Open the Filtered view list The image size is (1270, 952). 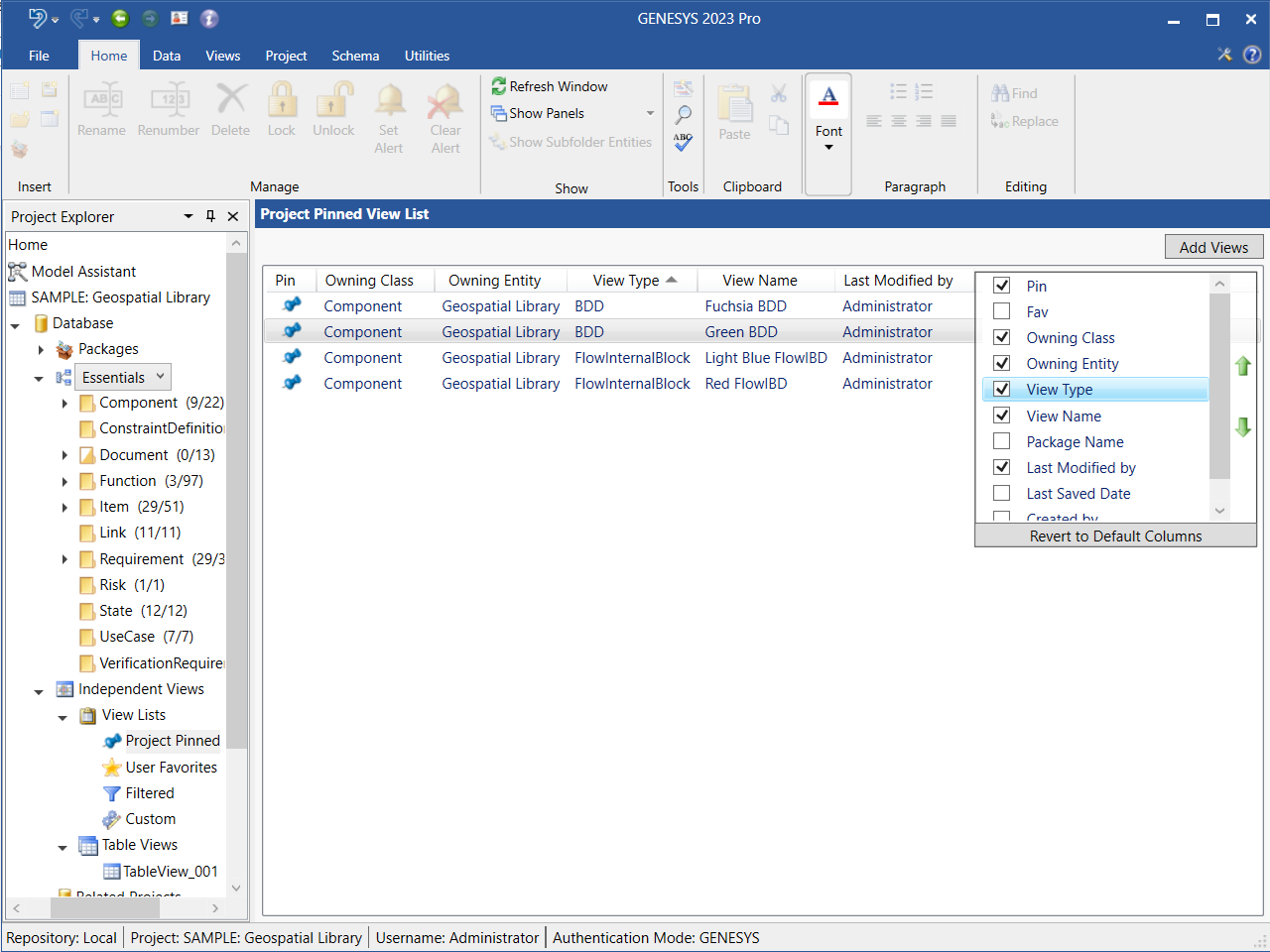[149, 793]
